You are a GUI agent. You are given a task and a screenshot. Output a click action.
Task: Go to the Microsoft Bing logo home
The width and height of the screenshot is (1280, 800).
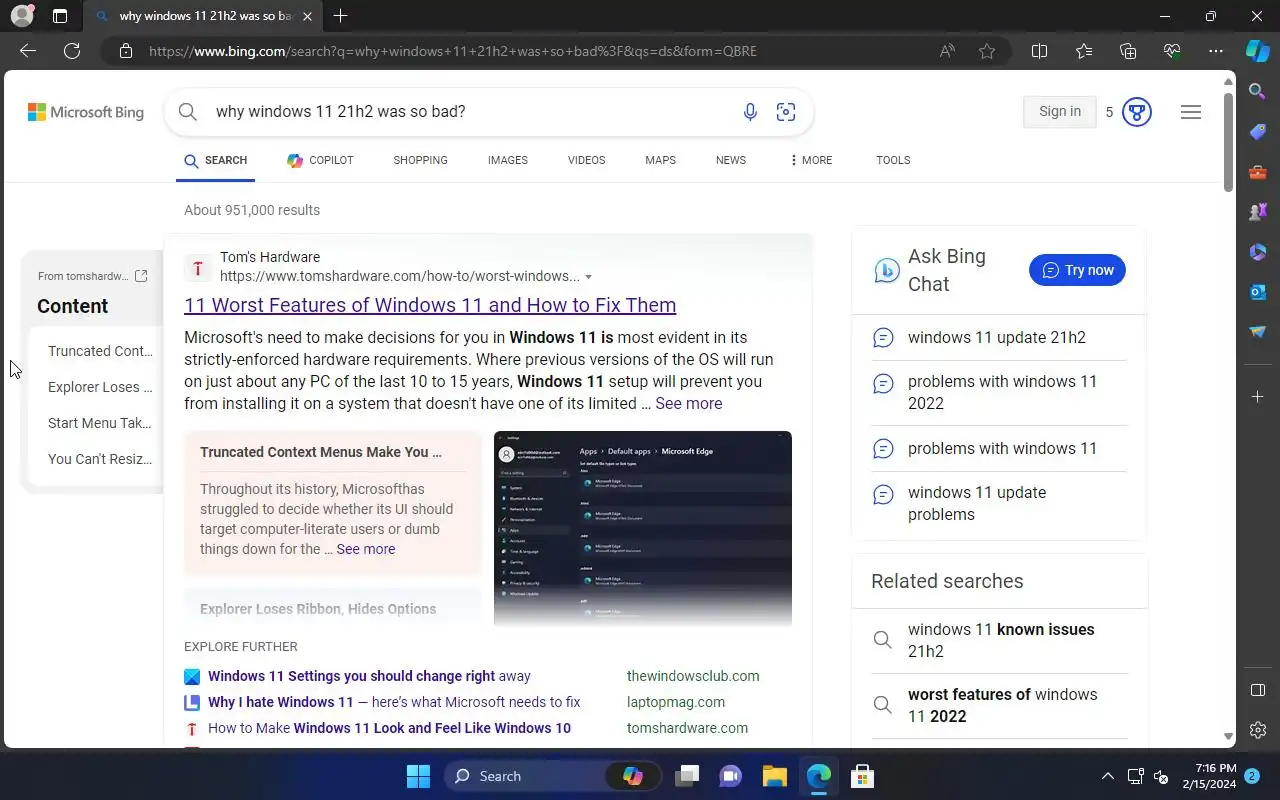click(x=86, y=112)
